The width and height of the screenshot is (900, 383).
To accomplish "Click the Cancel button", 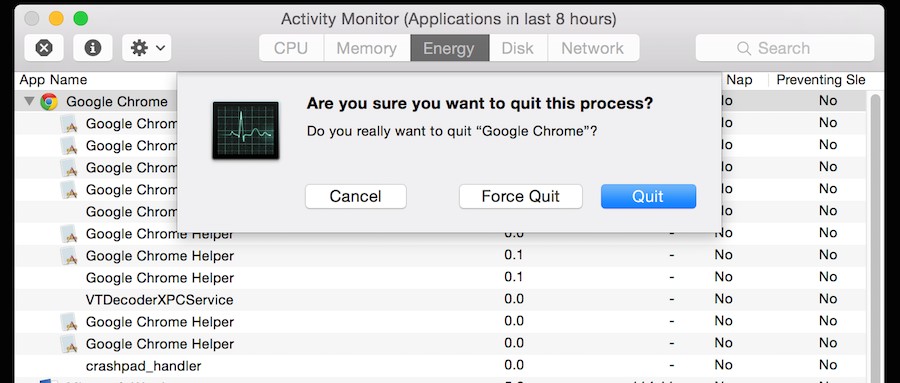I will point(355,196).
